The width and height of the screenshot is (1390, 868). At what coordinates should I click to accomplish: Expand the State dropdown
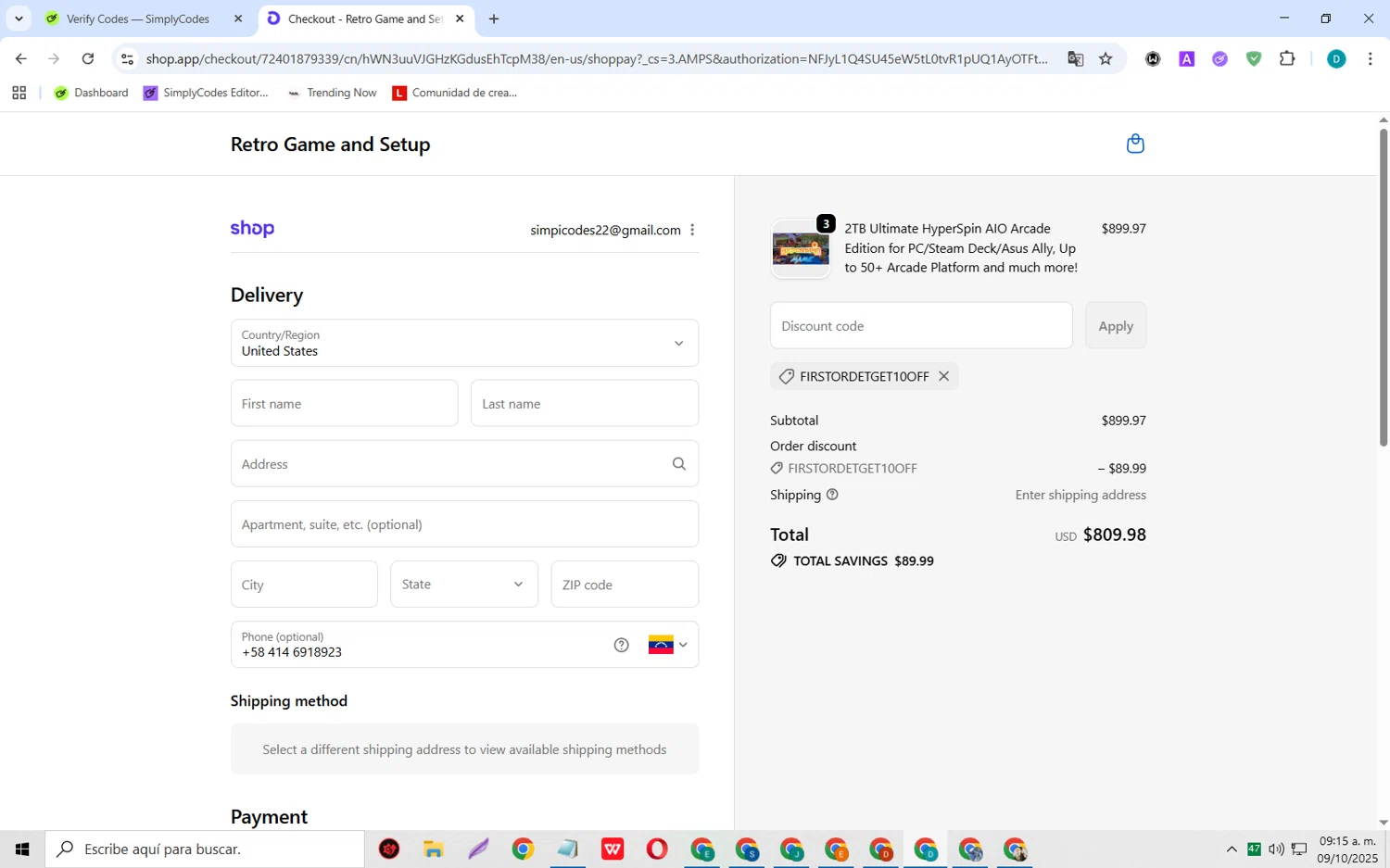pos(464,585)
